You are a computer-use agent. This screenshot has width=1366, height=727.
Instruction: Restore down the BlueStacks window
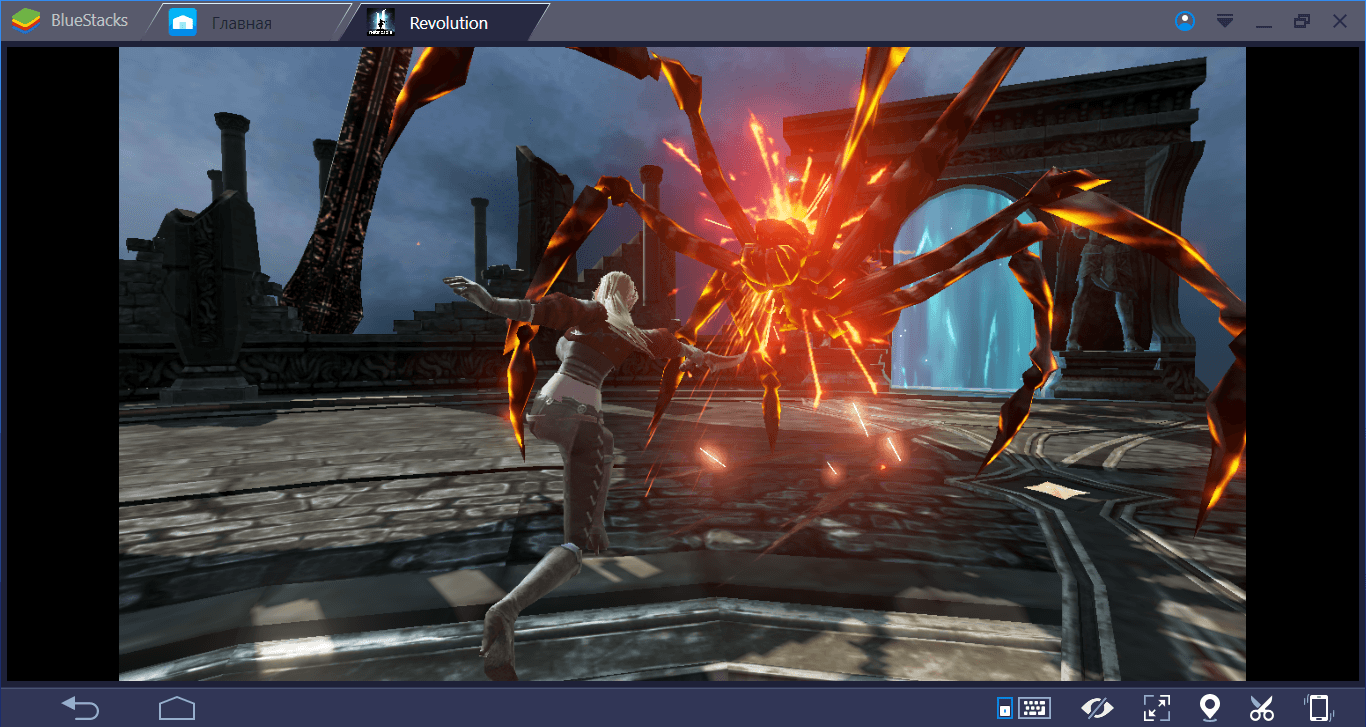tap(1301, 21)
